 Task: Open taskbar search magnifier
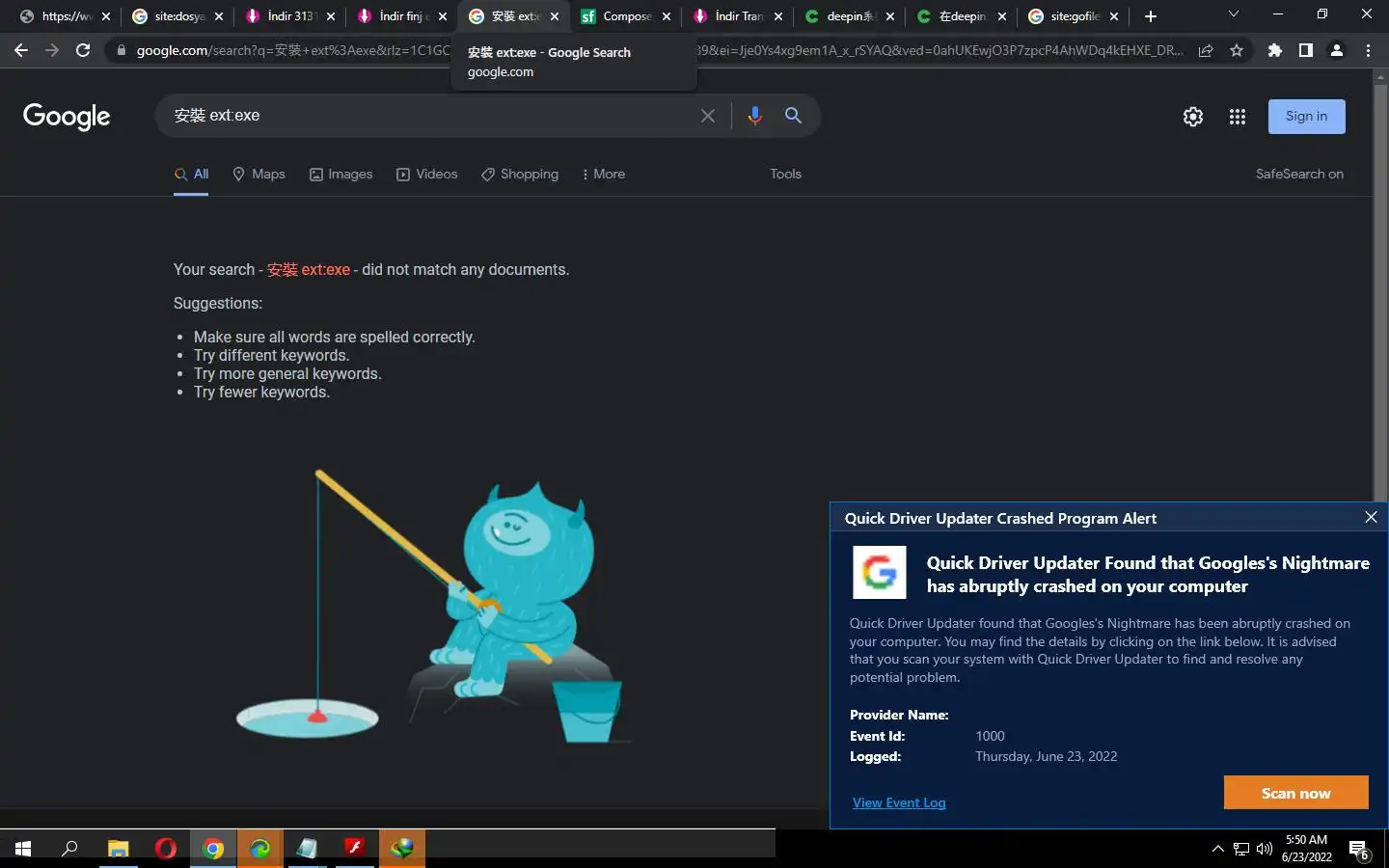[69, 849]
